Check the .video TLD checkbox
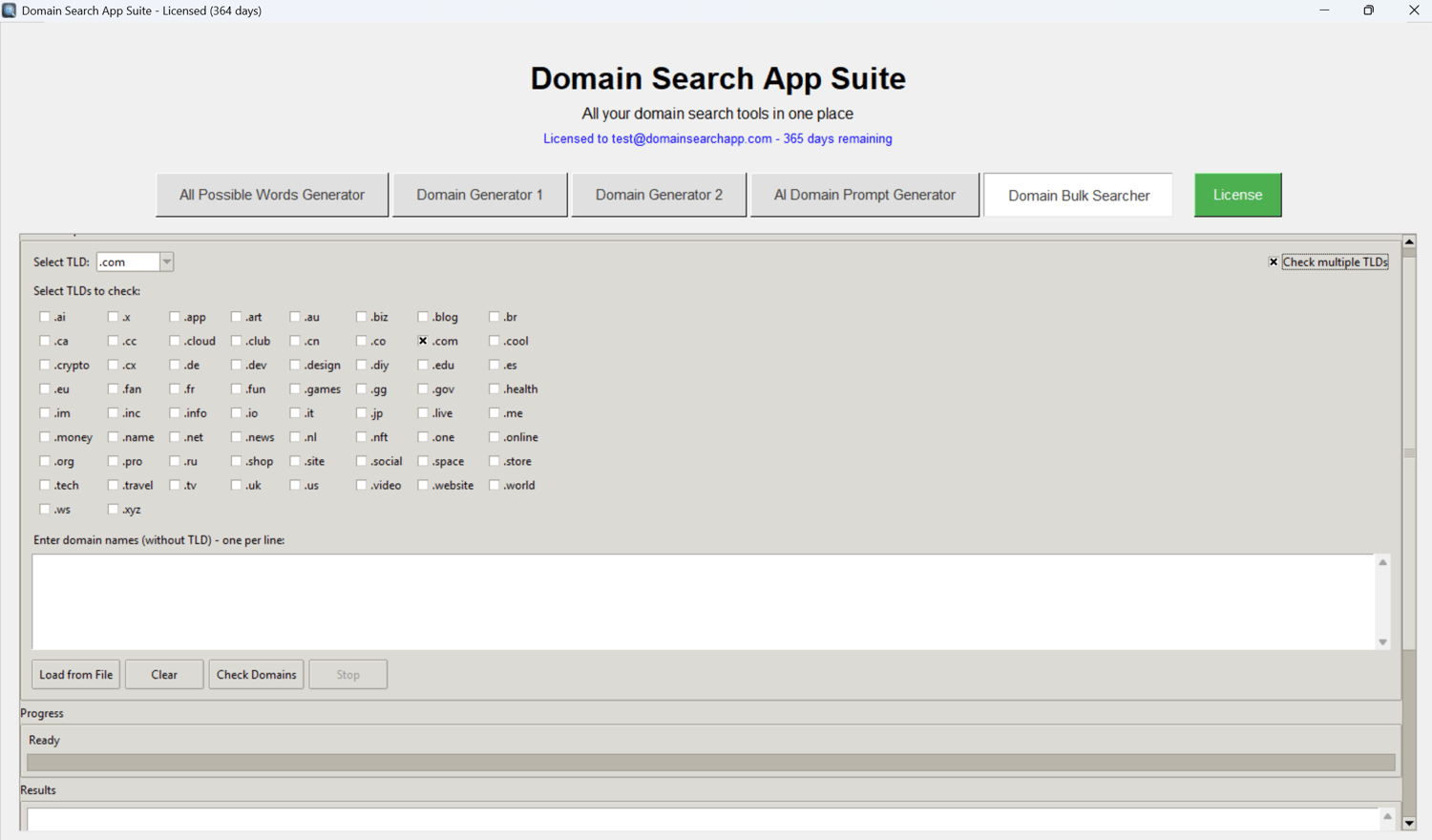Screen dimensions: 1432x840 pos(361,485)
